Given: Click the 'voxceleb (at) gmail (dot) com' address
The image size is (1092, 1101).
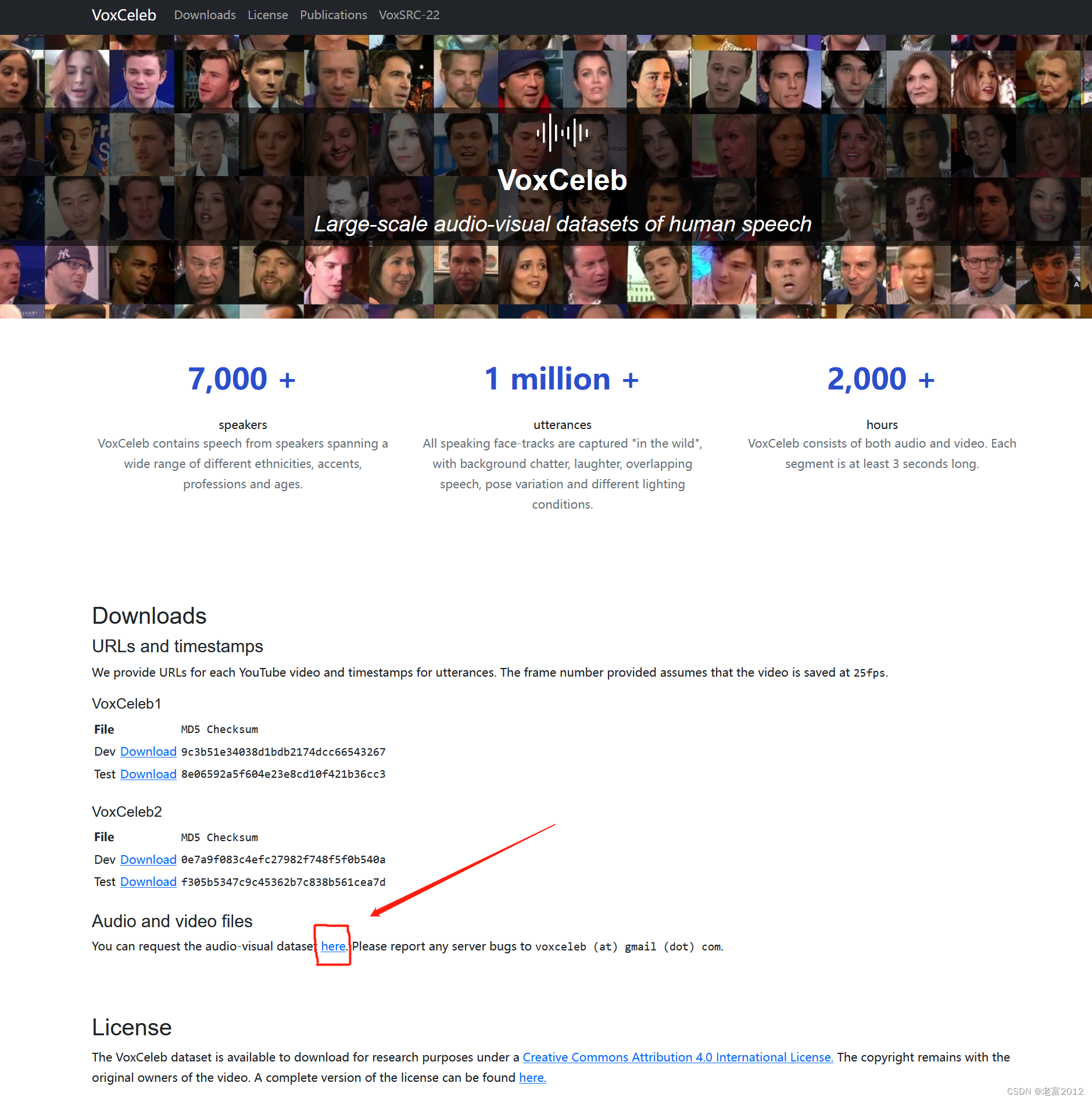Looking at the screenshot, I should [628, 947].
